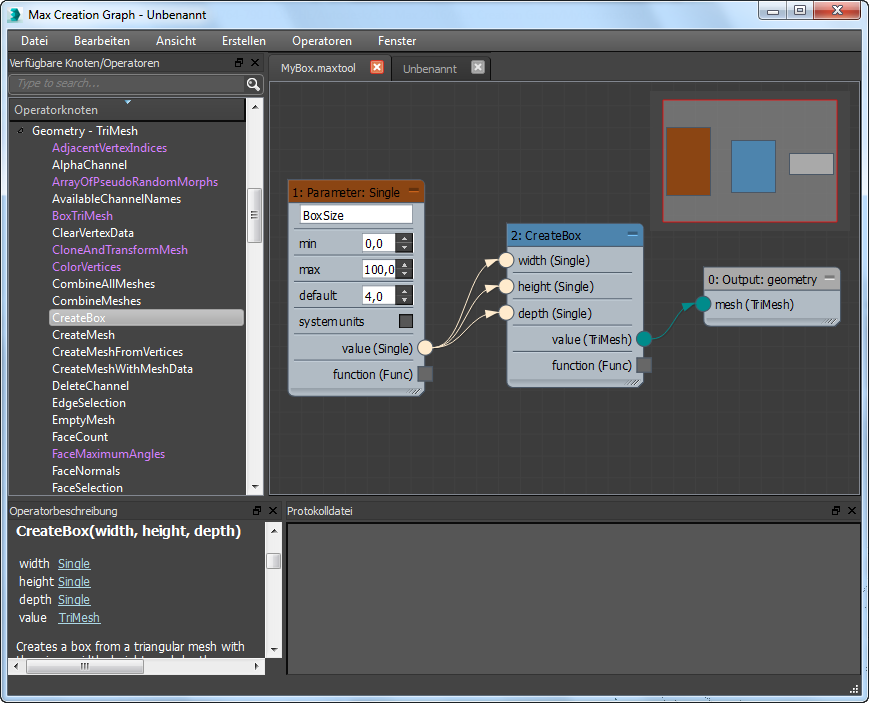Decrease the max value spinner
The width and height of the screenshot is (869, 703).
click(405, 273)
